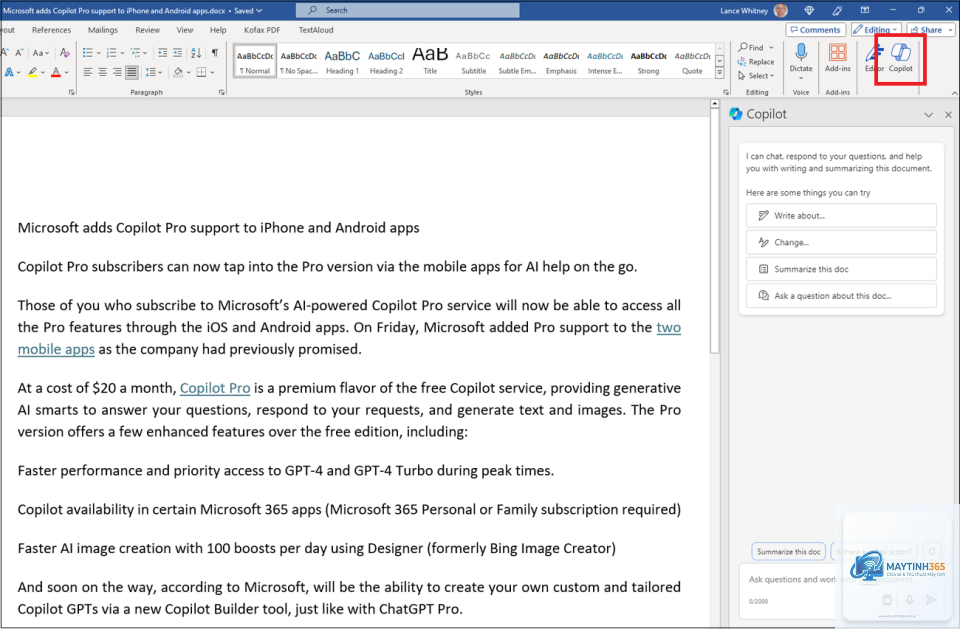The image size is (960, 629).
Task: Open the Select dropdown in Editing group
Action: click(756, 75)
